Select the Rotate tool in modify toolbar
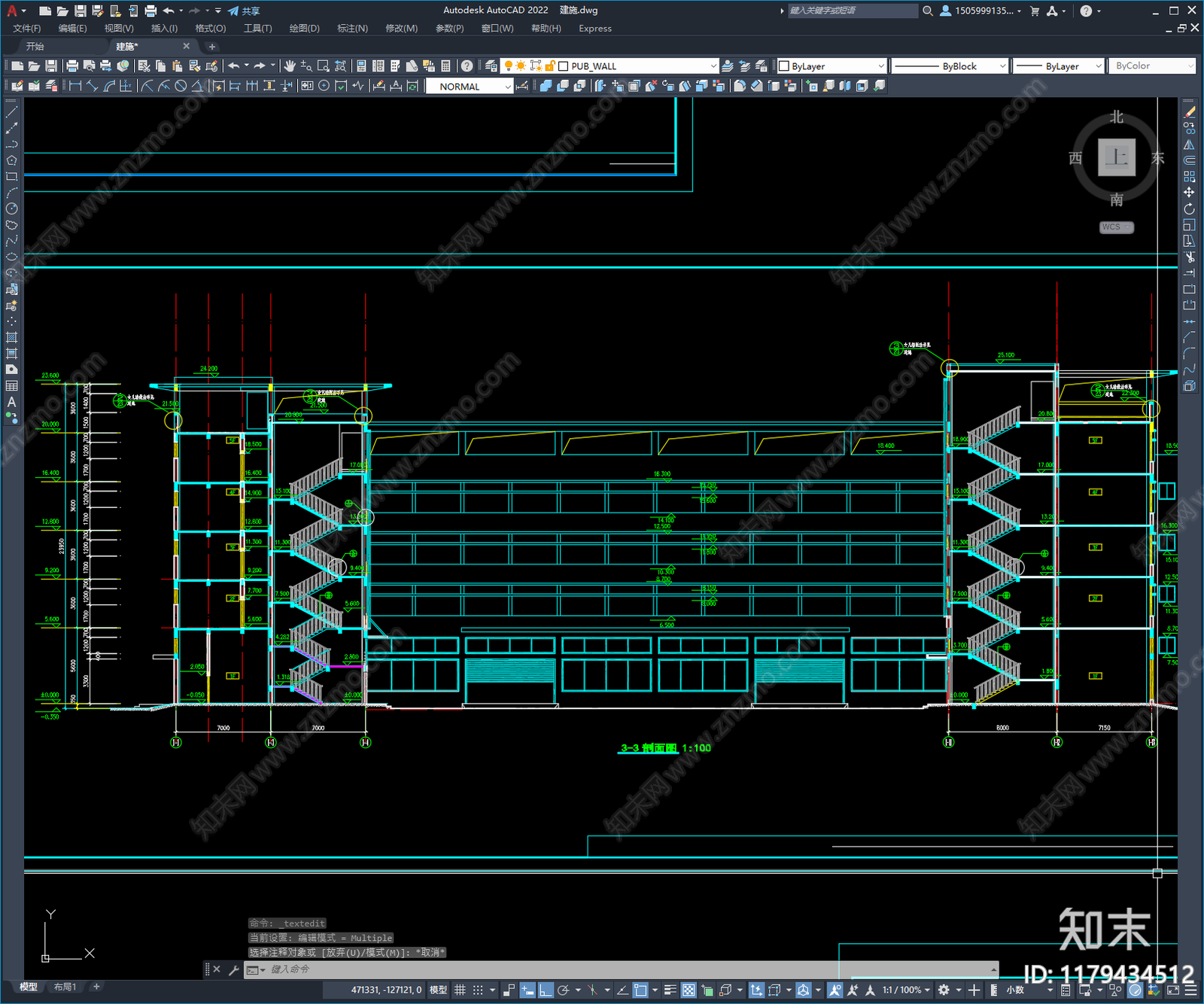Image resolution: width=1204 pixels, height=1004 pixels. 1189,208
